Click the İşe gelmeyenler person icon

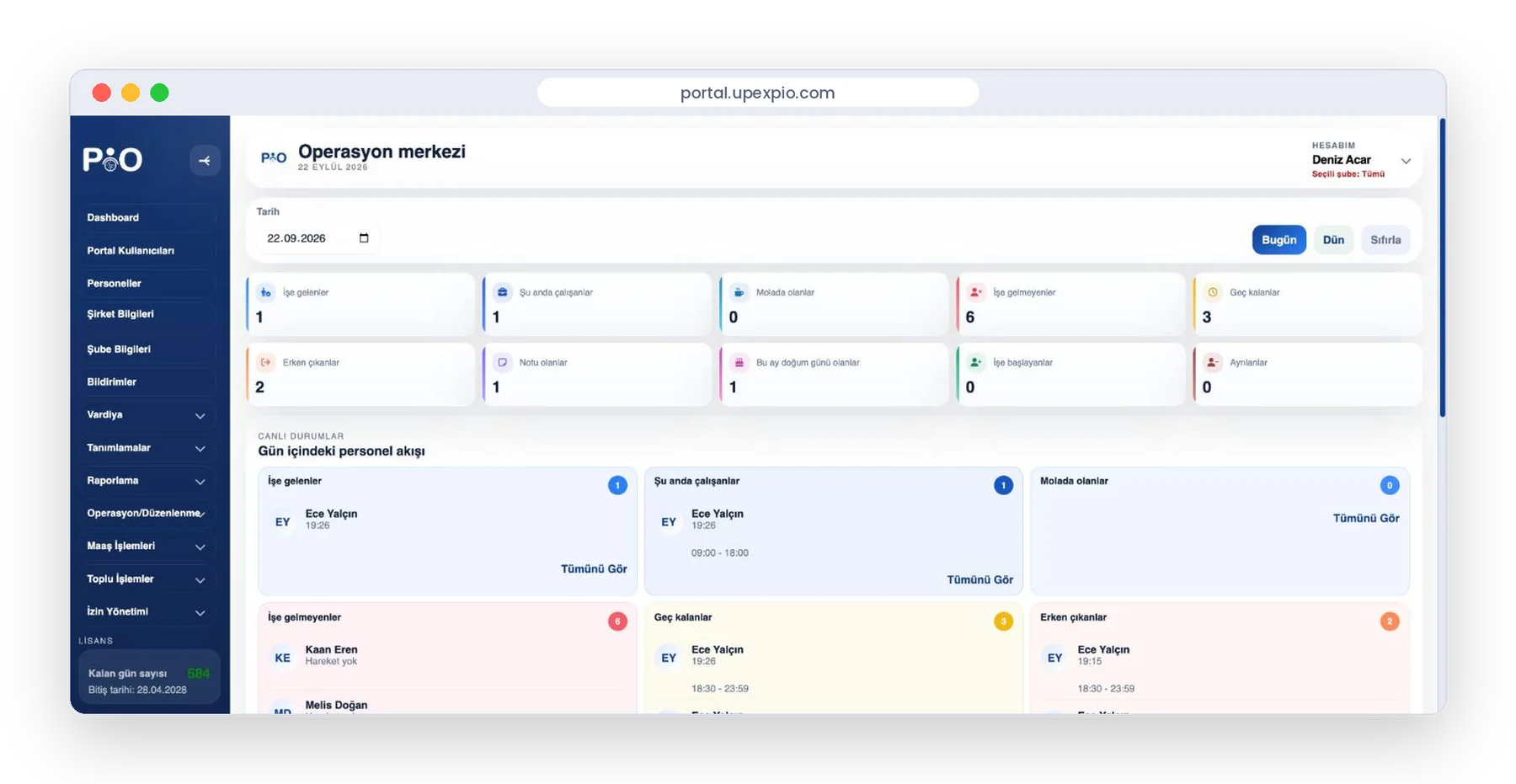(x=976, y=292)
